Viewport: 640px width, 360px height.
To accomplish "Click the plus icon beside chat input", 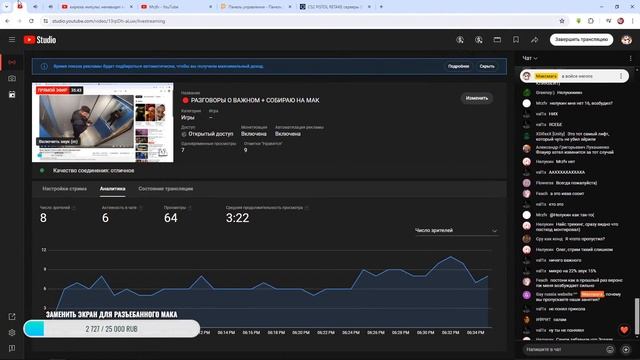I will click(626, 349).
